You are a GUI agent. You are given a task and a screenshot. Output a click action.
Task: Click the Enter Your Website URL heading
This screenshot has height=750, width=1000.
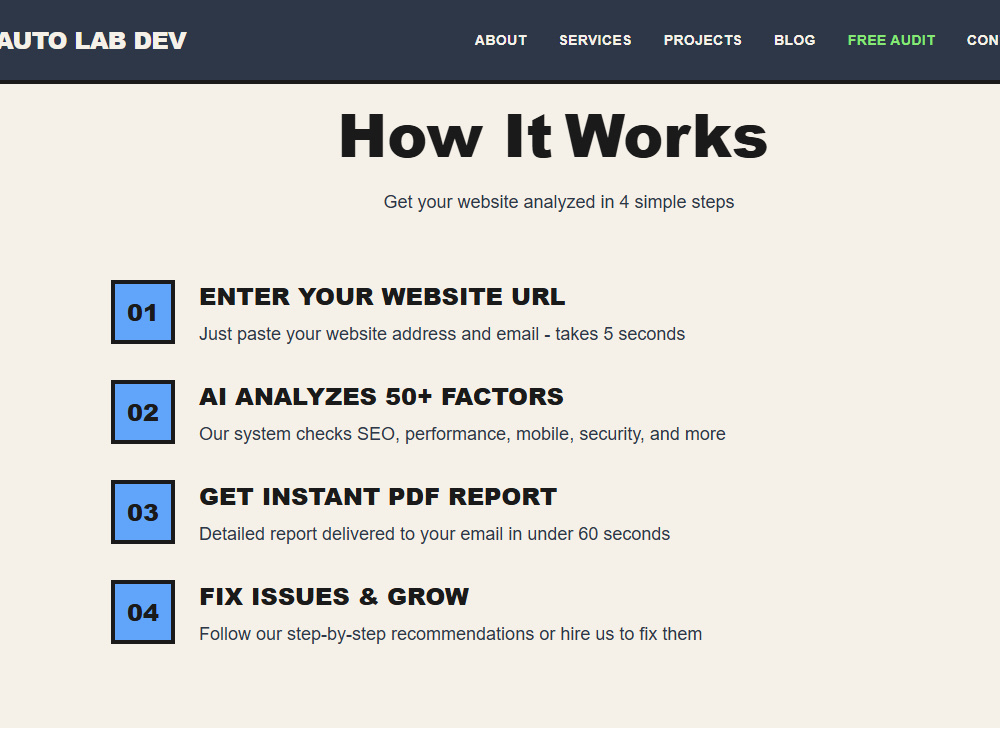pyautogui.click(x=382, y=297)
